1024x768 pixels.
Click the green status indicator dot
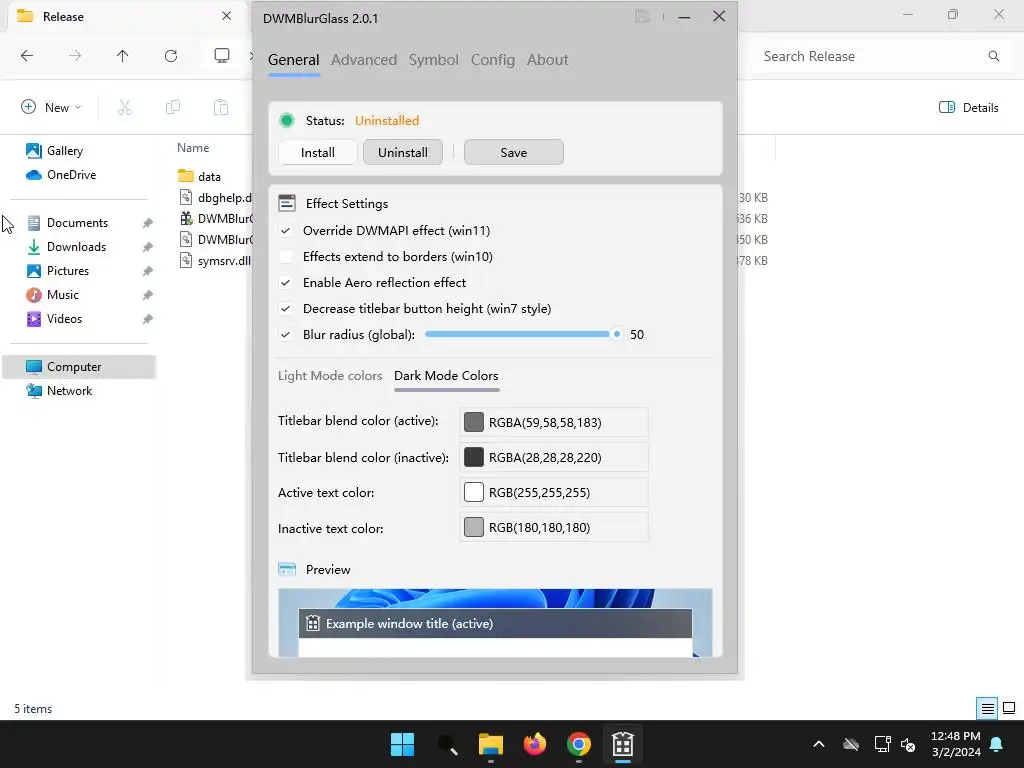(286, 120)
